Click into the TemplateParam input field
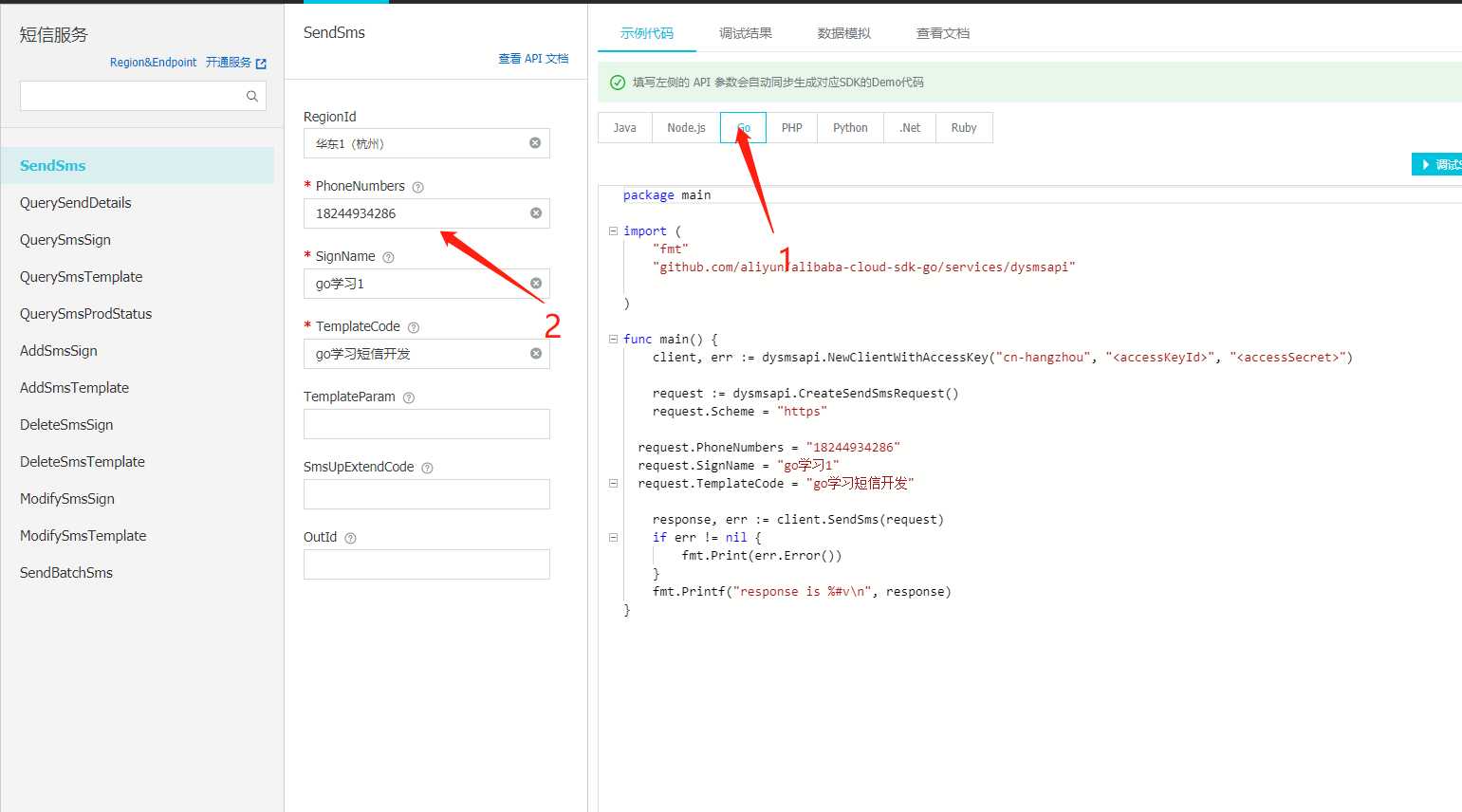 tap(427, 424)
